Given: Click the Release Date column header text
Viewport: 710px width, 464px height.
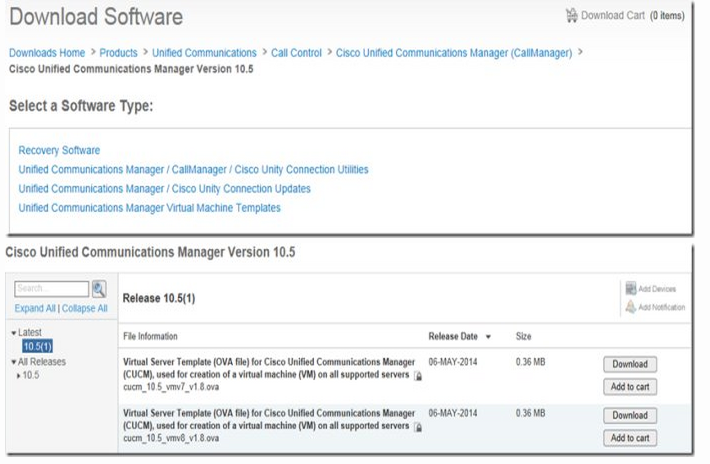Looking at the screenshot, I should 453,336.
